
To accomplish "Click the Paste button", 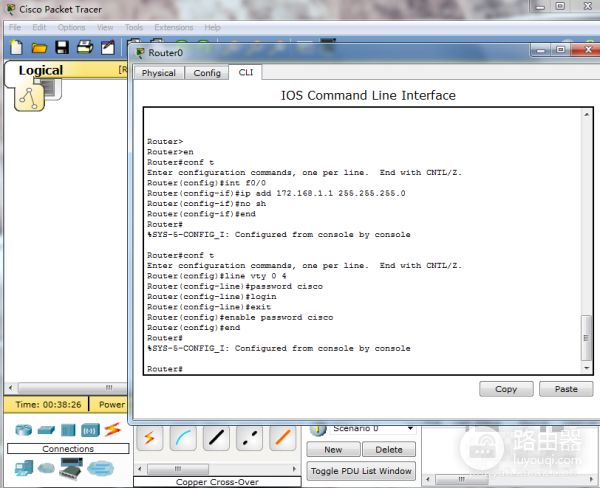I will (x=565, y=389).
